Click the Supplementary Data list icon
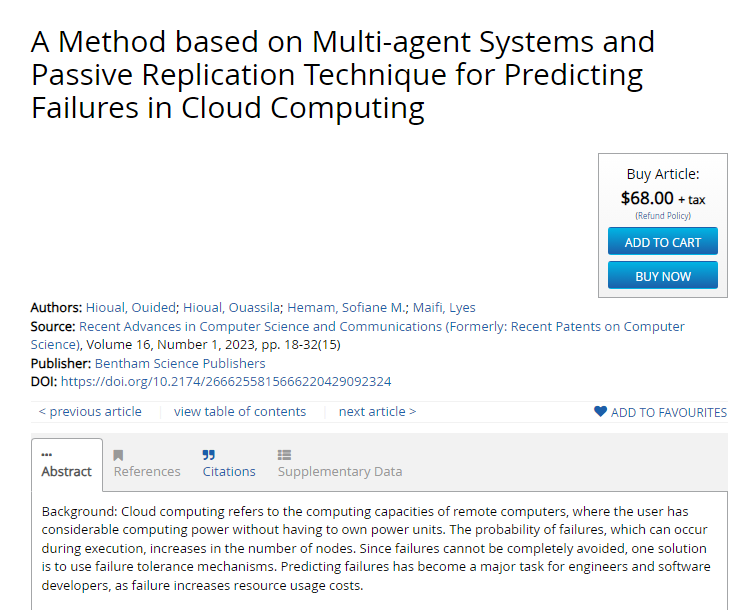 [x=284, y=455]
